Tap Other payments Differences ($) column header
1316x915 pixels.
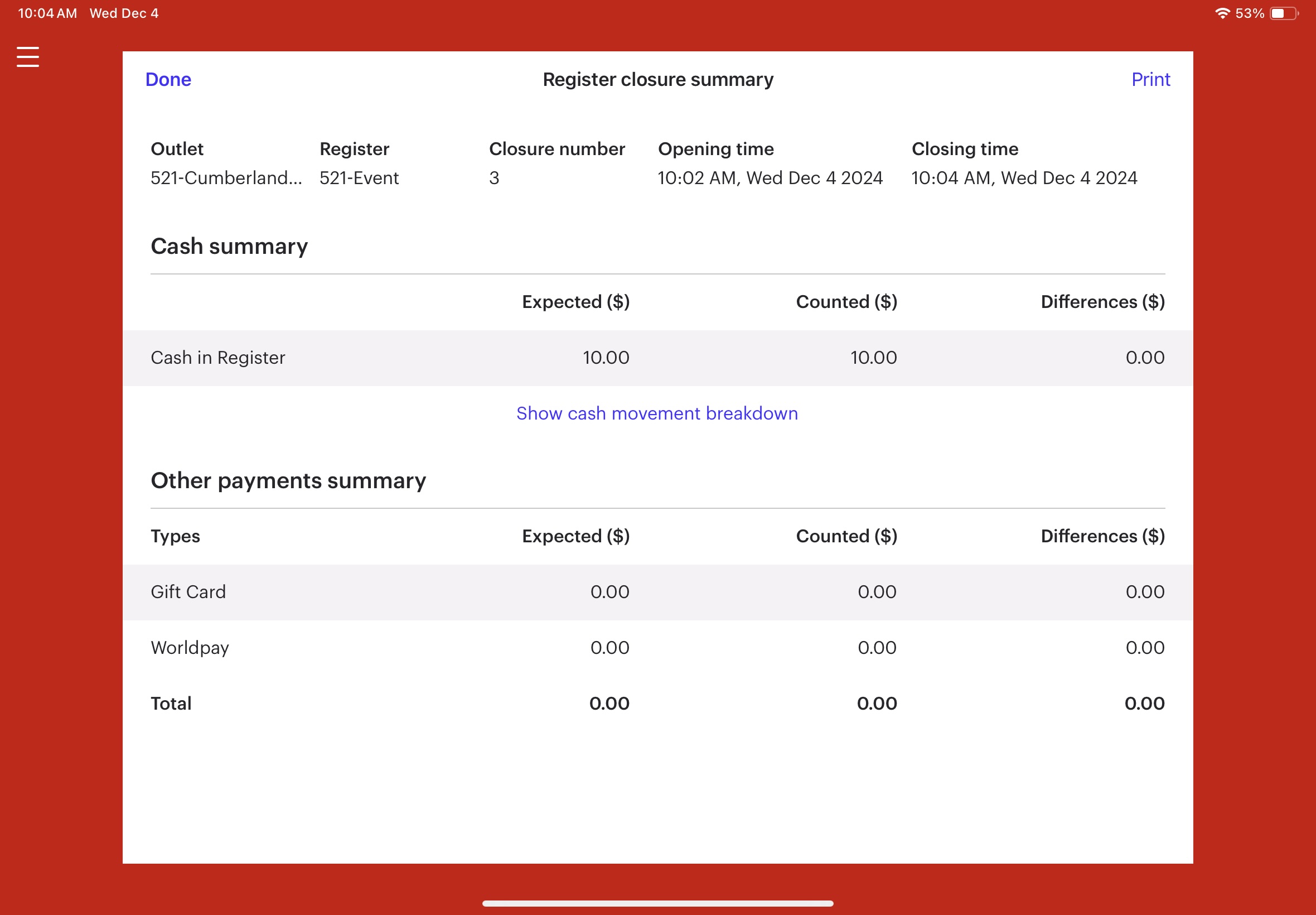pyautogui.click(x=1102, y=536)
